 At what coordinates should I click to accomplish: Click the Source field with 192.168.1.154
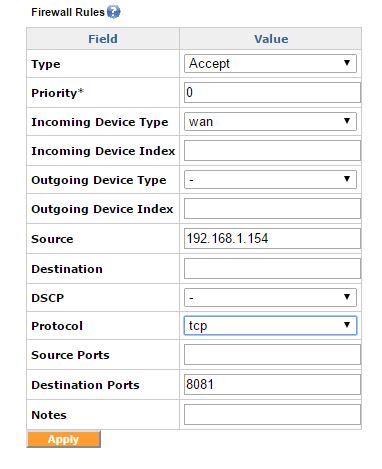tap(272, 239)
